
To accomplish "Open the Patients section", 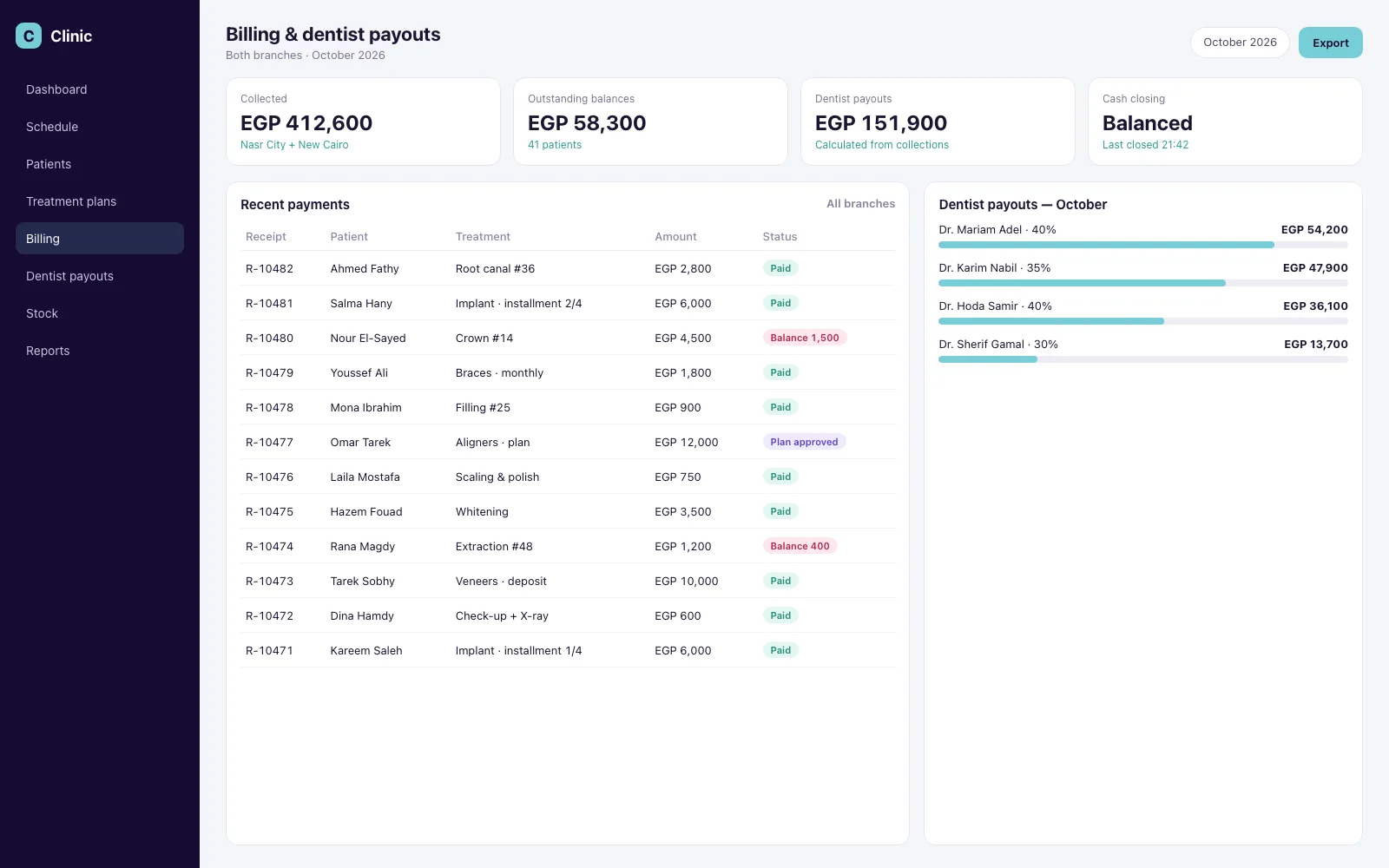I will click(100, 164).
